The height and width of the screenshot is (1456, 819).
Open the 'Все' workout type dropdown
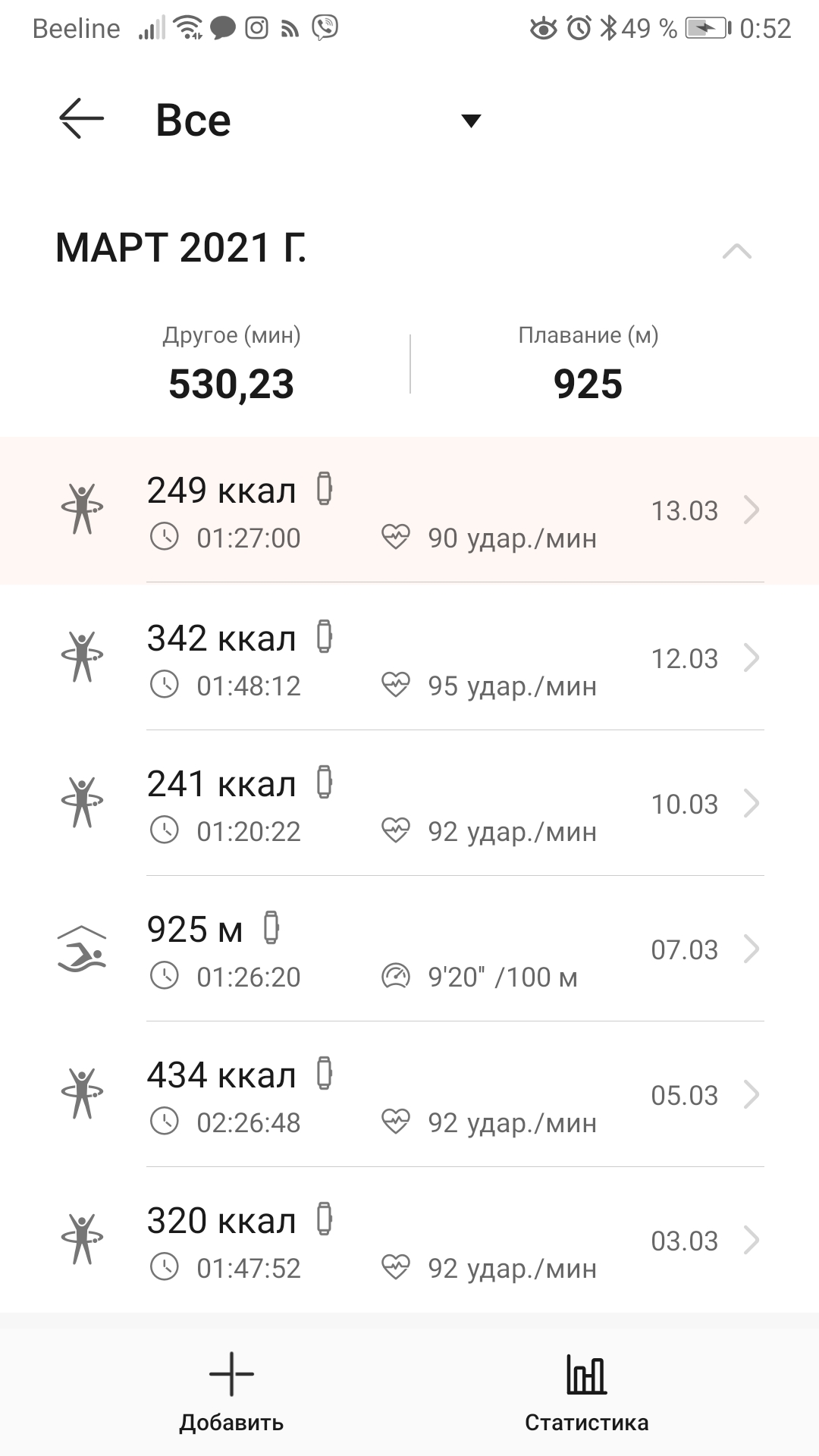click(x=470, y=121)
